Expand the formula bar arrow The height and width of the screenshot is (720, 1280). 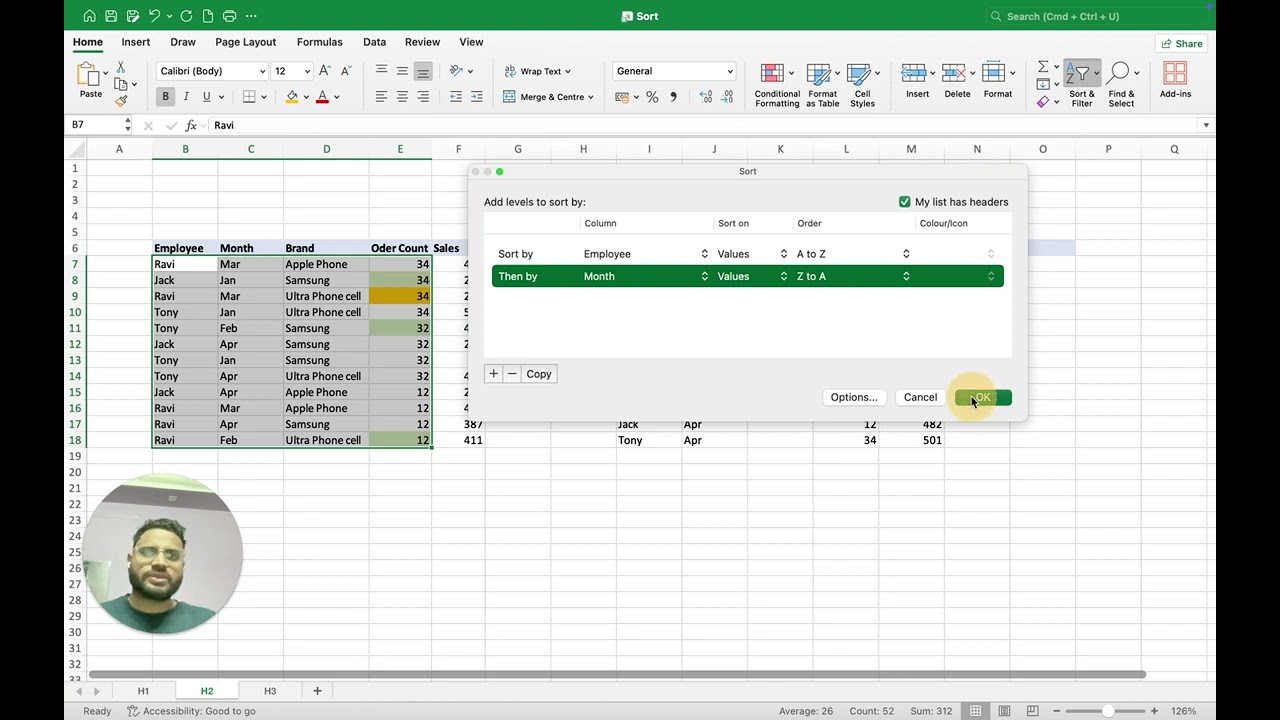pos(1206,125)
